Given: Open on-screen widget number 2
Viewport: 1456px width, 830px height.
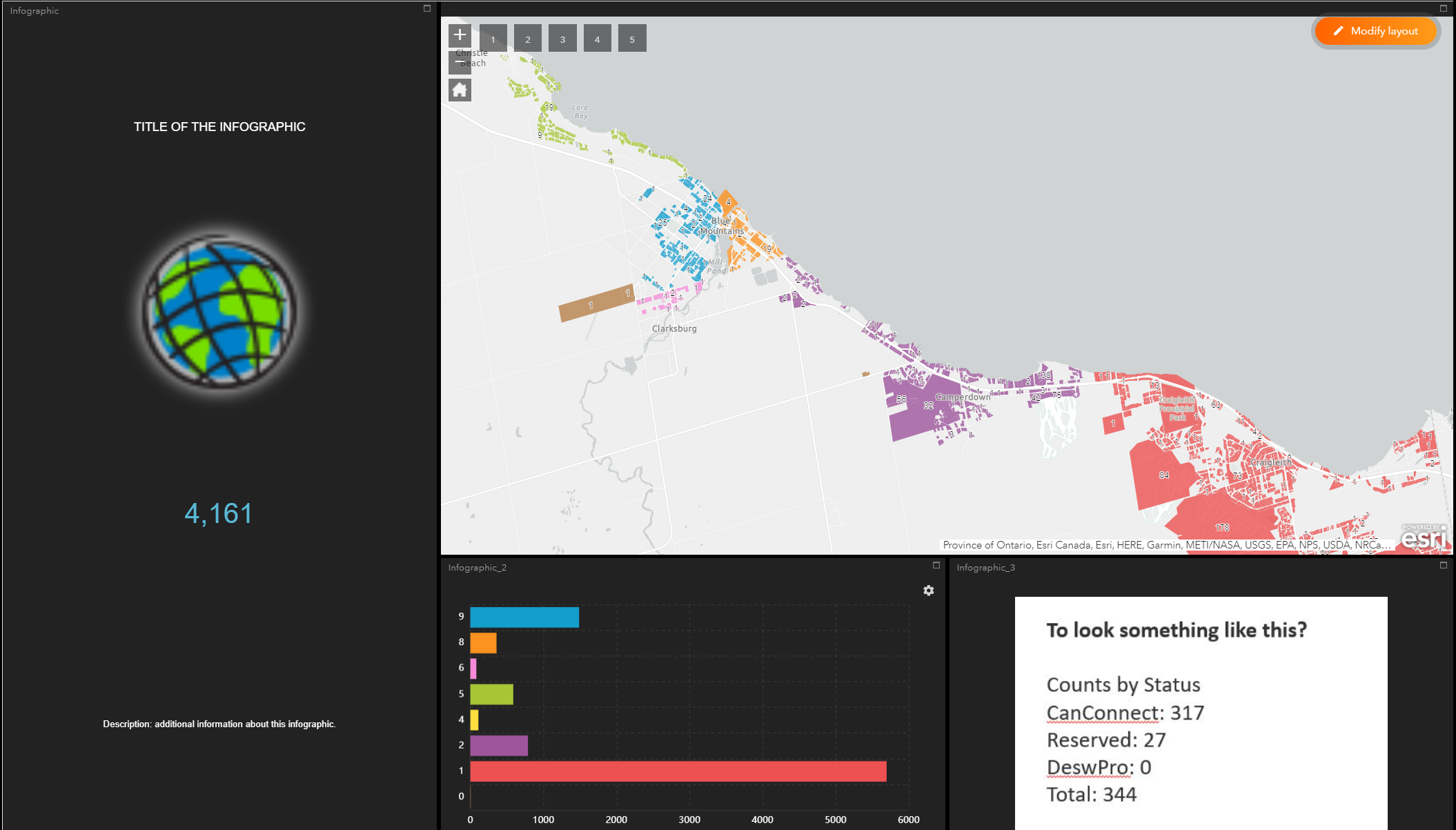Looking at the screenshot, I should click(x=528, y=39).
